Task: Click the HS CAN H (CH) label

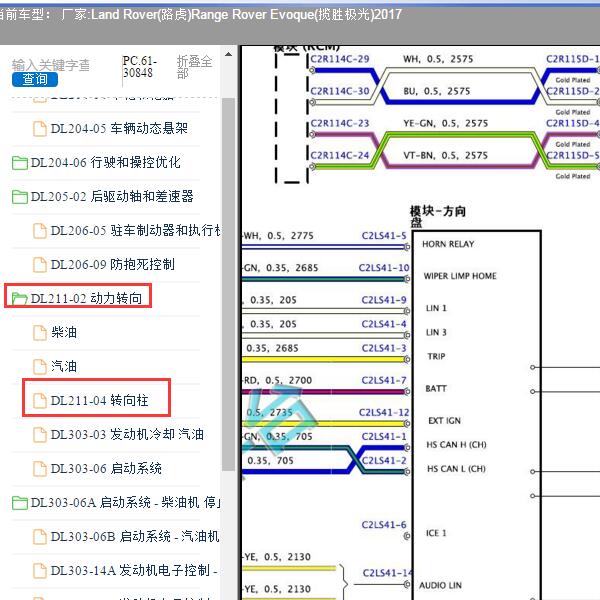Action: click(456, 445)
